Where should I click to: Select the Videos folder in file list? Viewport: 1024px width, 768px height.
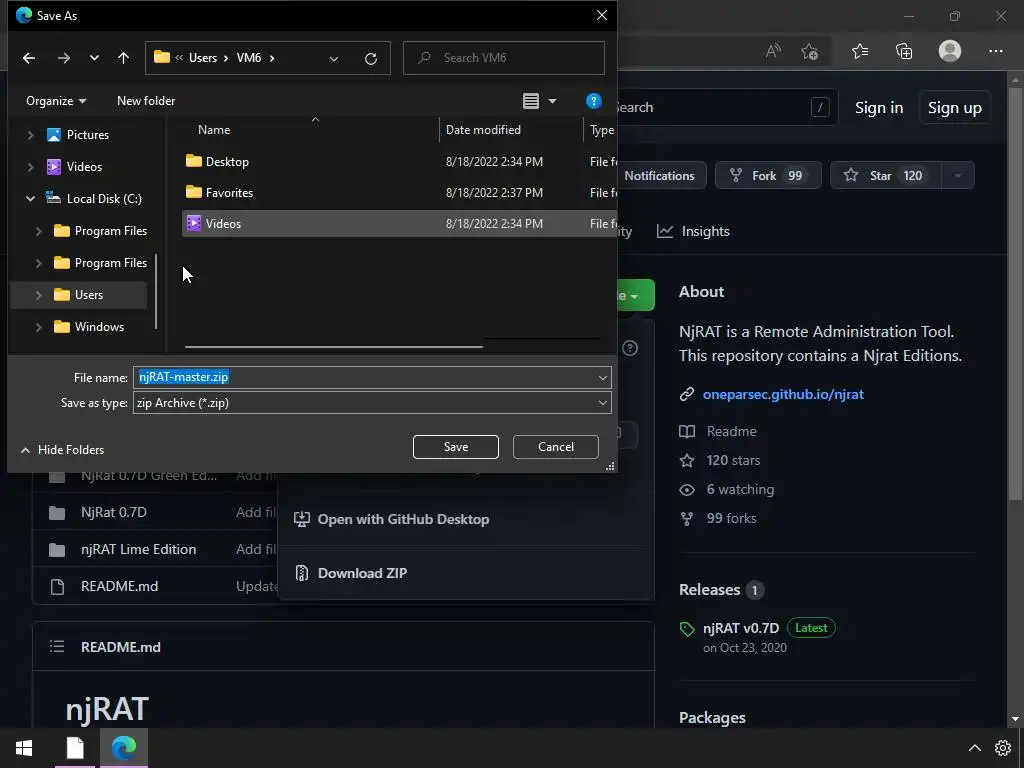pyautogui.click(x=399, y=223)
